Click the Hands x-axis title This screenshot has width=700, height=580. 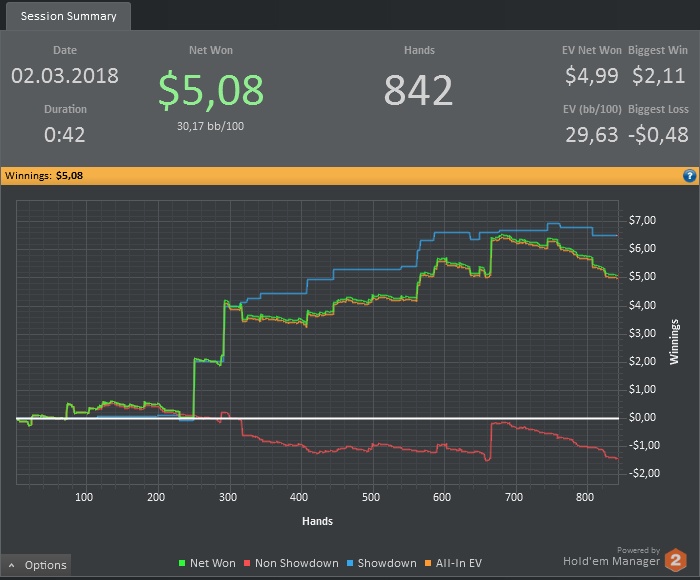point(317,521)
